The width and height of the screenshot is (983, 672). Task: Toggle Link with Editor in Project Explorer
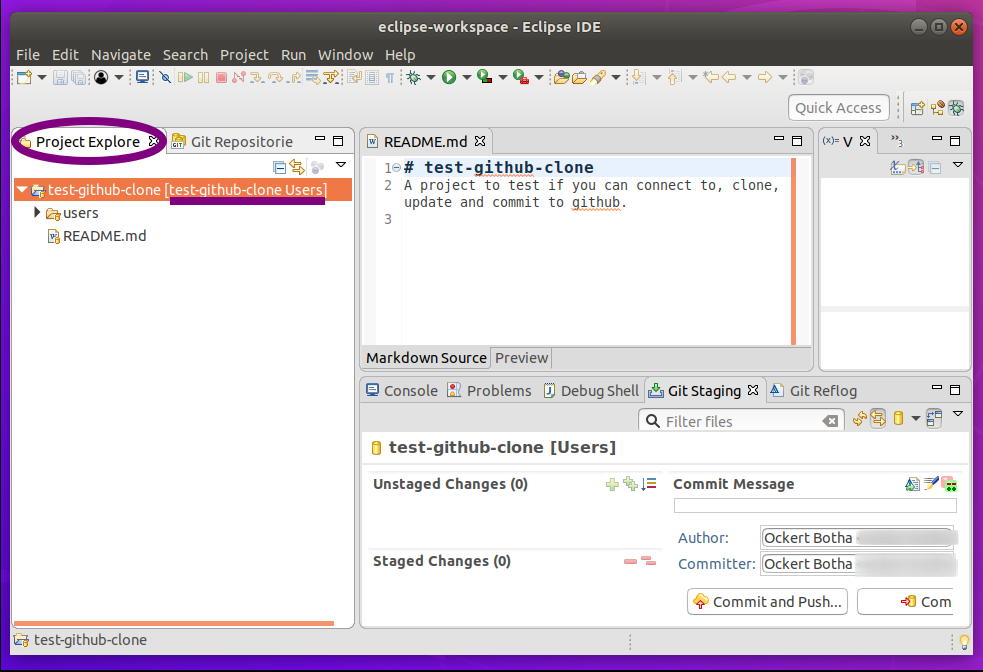pyautogui.click(x=297, y=167)
